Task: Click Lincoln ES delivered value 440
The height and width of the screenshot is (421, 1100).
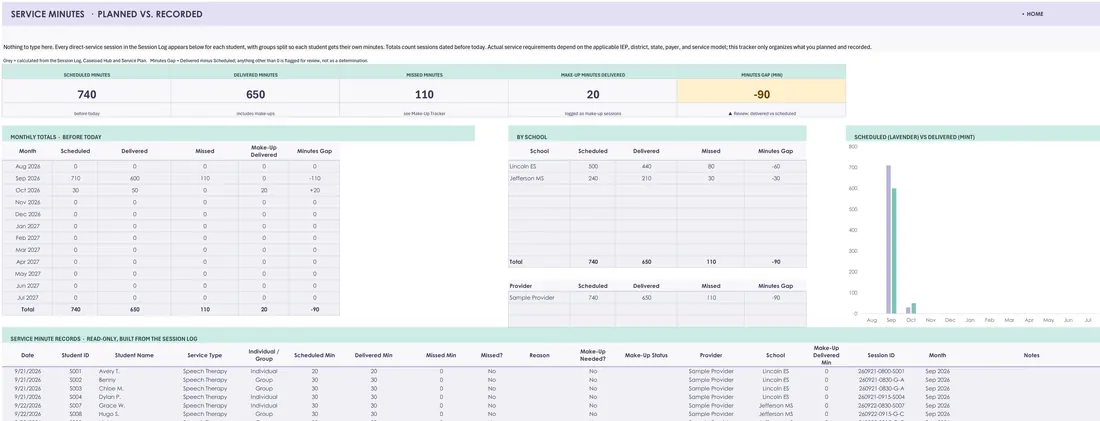Action: pyautogui.click(x=646, y=166)
